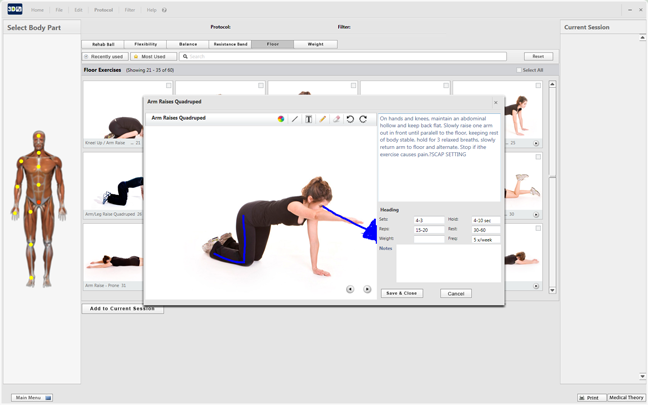
Task: Open the Filter menu
Action: pyautogui.click(x=130, y=10)
